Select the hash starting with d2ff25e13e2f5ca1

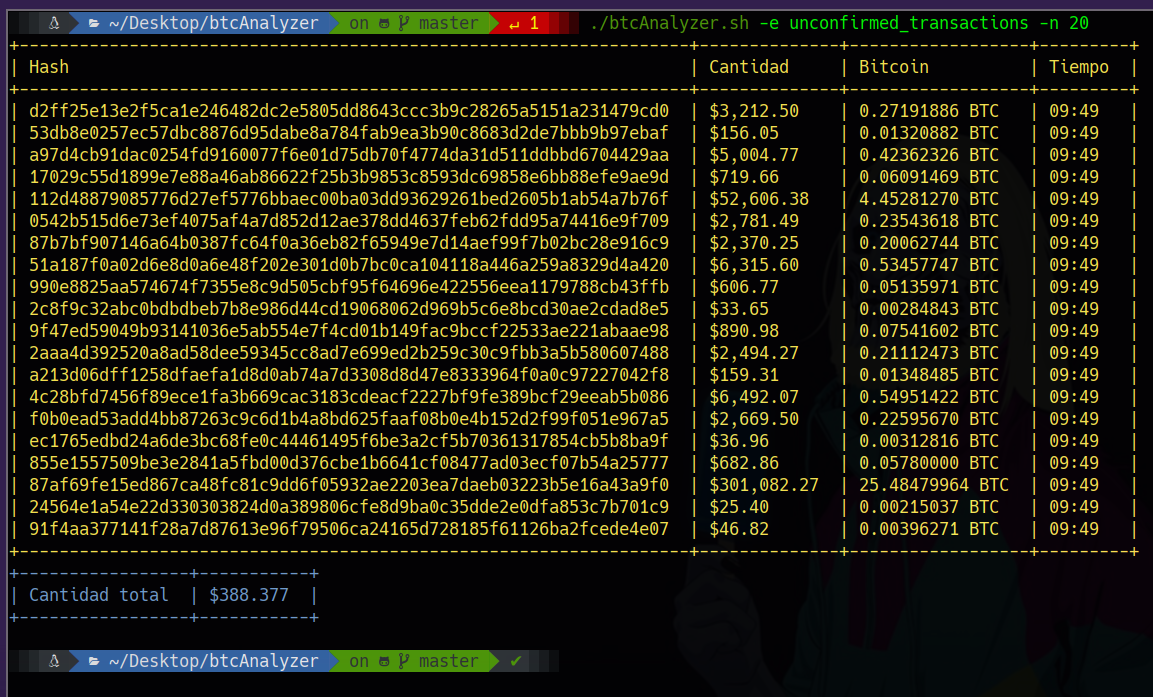point(349,111)
